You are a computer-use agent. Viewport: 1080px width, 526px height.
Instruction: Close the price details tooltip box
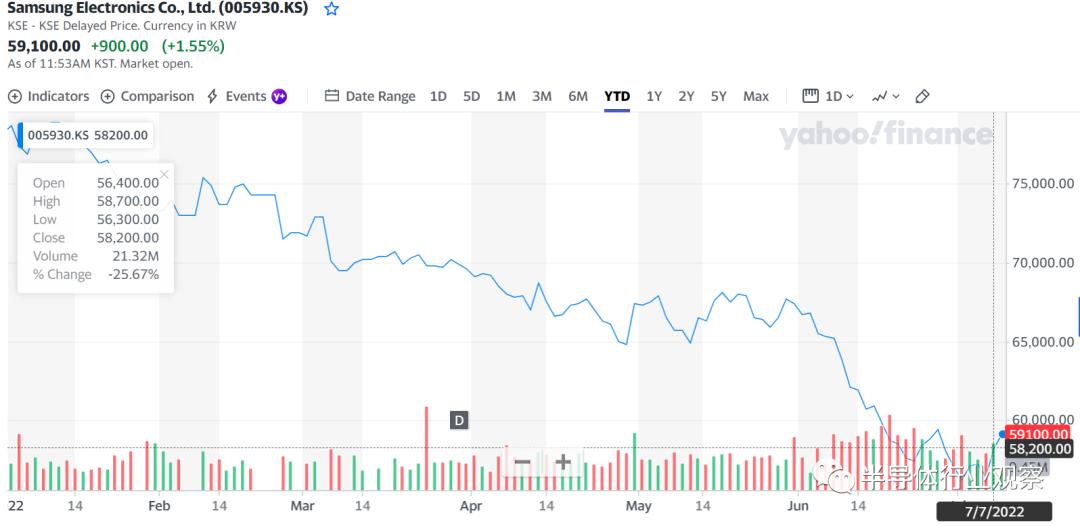point(164,174)
